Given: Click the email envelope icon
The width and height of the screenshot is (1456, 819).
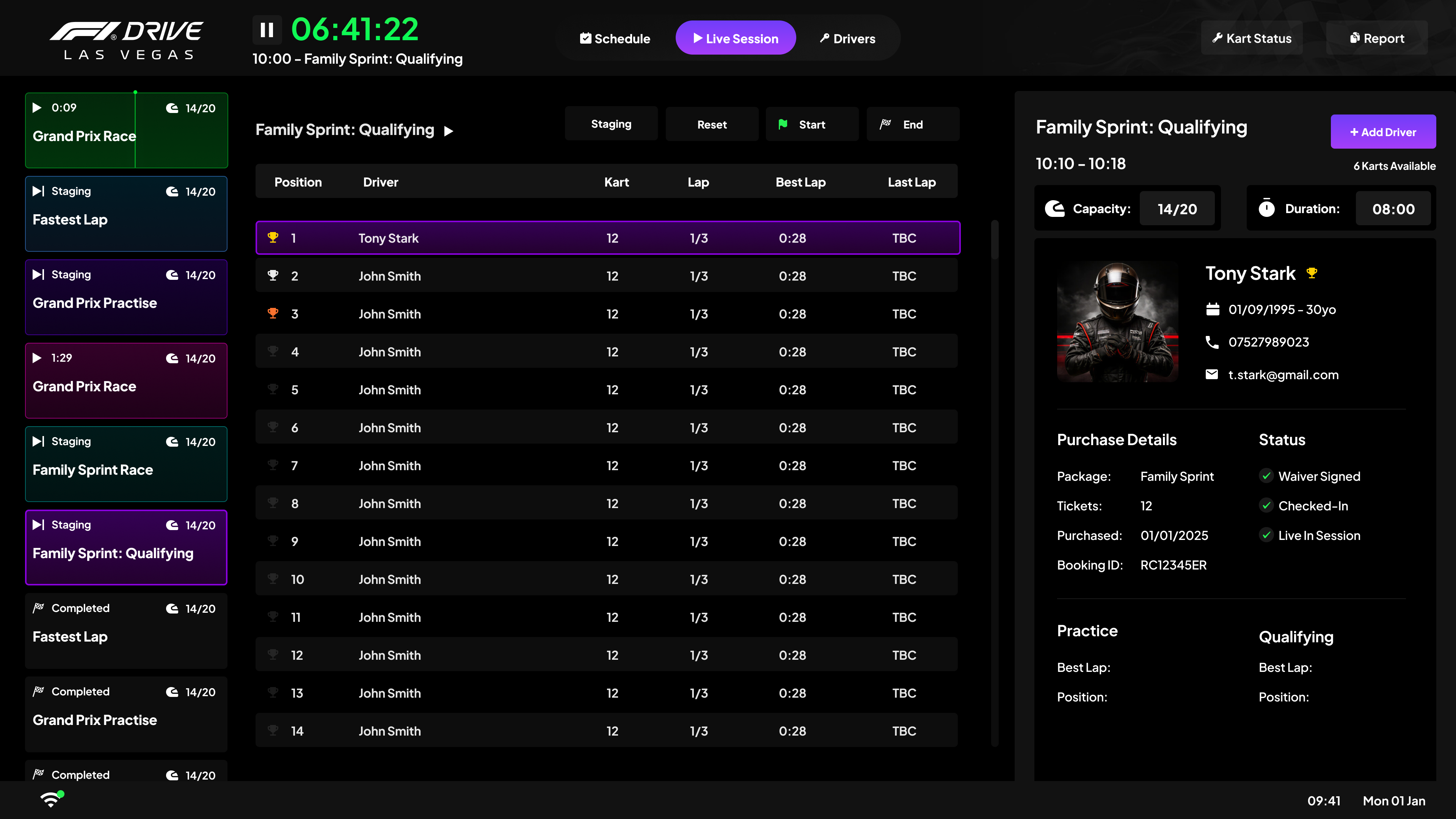Looking at the screenshot, I should point(1212,375).
